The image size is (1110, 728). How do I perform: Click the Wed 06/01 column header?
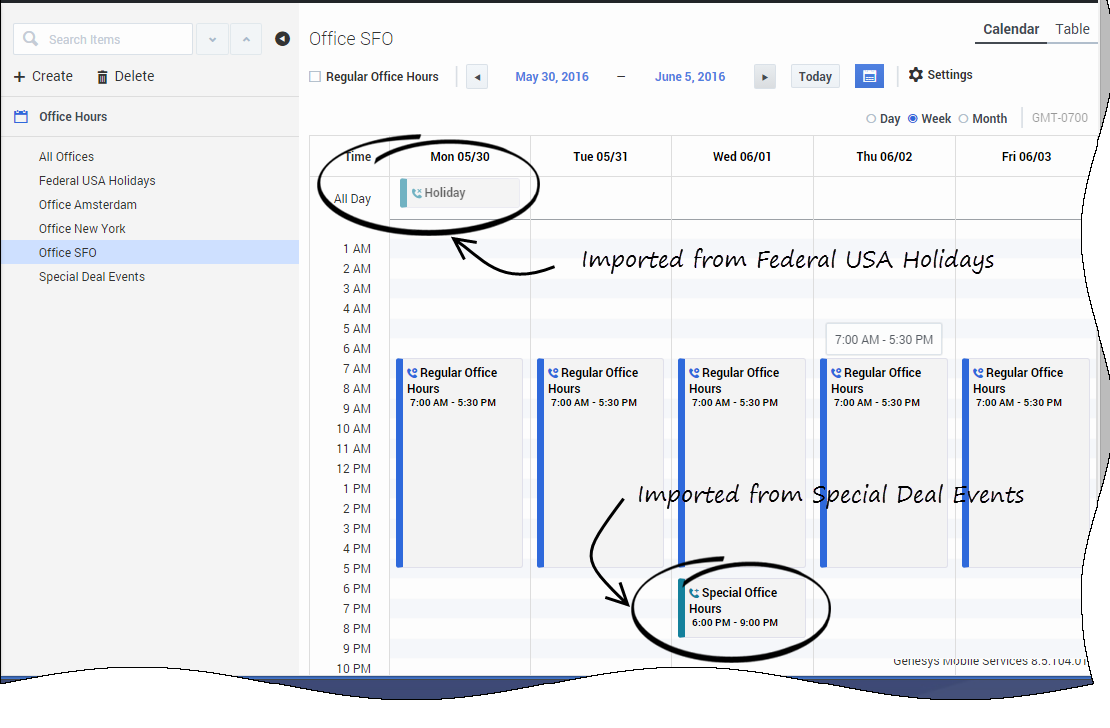click(x=742, y=157)
